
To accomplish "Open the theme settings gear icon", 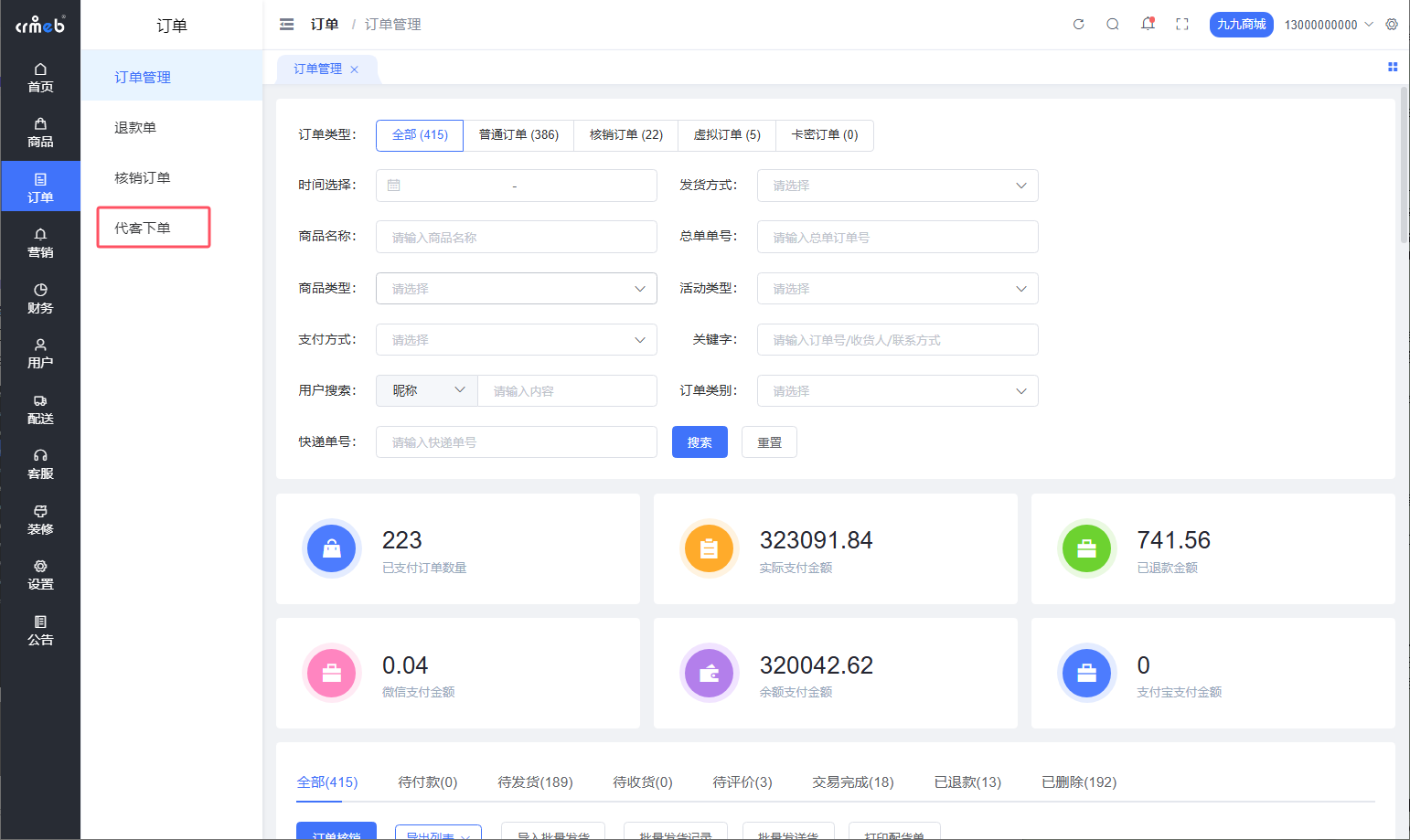I will (1392, 25).
